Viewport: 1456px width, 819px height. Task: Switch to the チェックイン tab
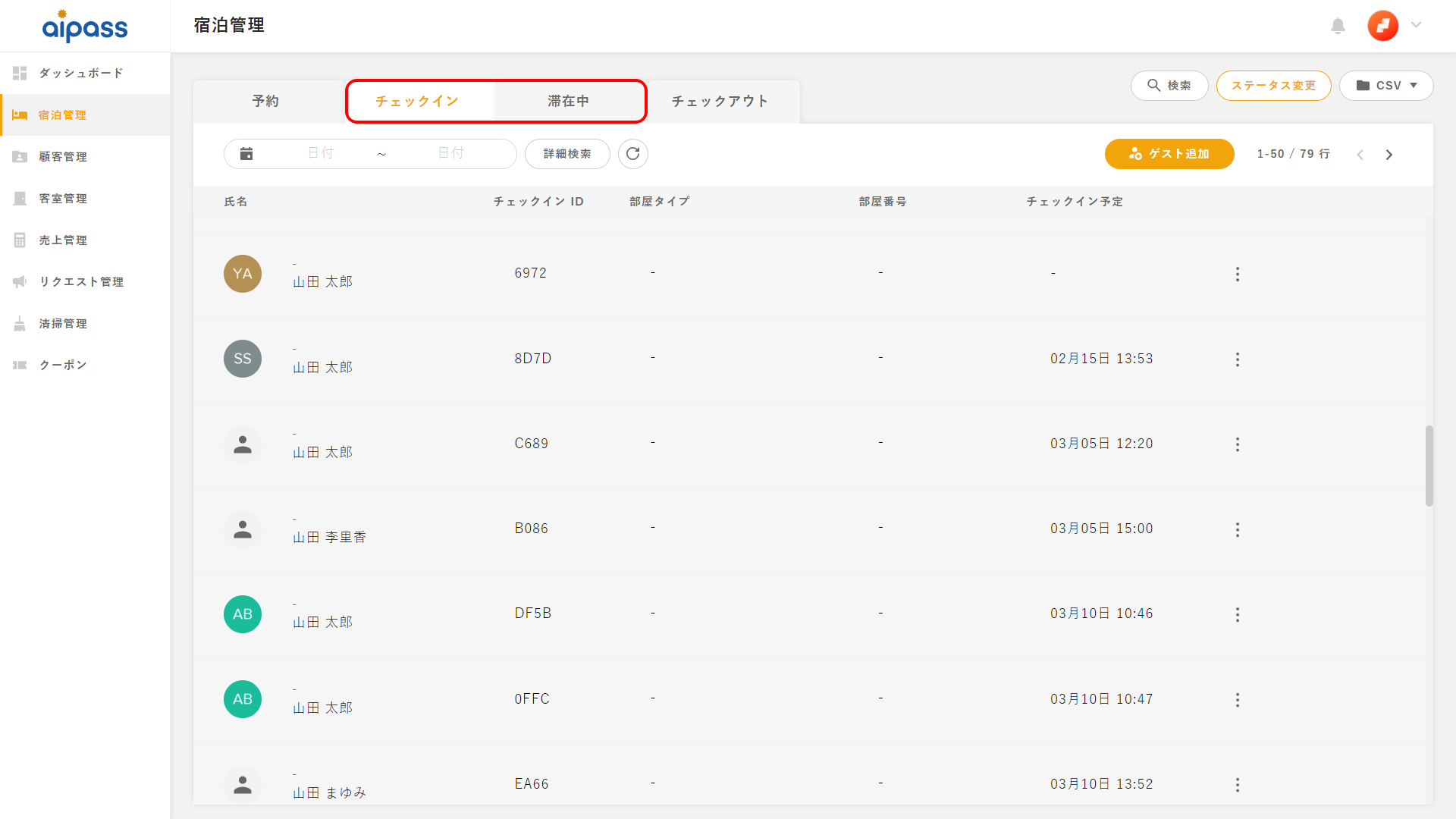pyautogui.click(x=418, y=102)
